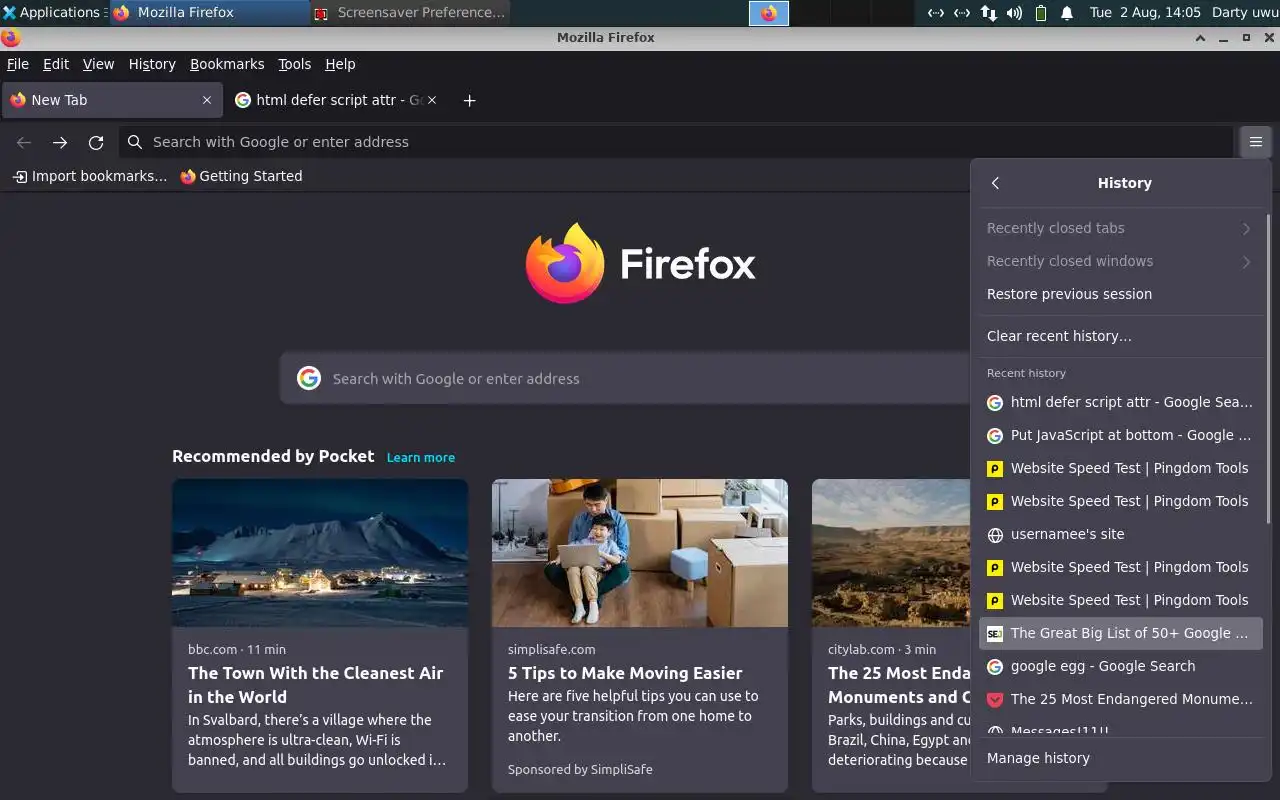This screenshot has width=1280, height=800.
Task: Open the Help menu
Action: tap(340, 64)
